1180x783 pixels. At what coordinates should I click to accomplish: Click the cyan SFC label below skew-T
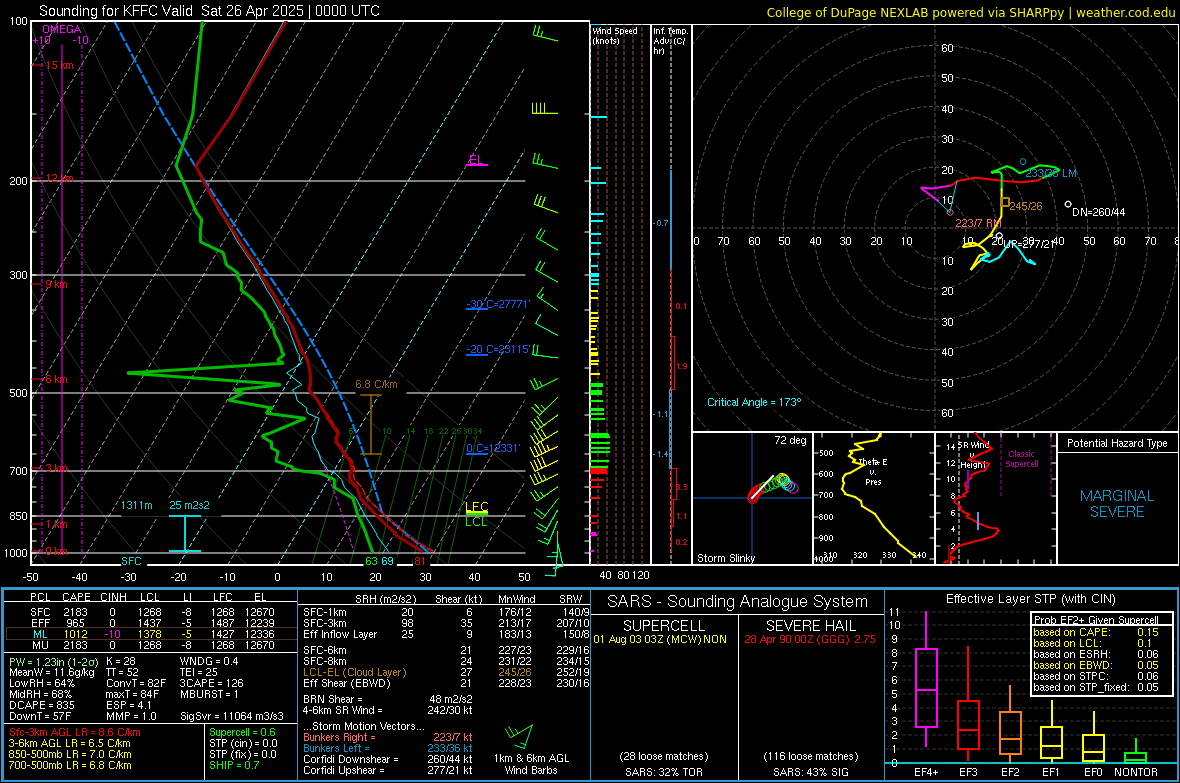tap(131, 561)
